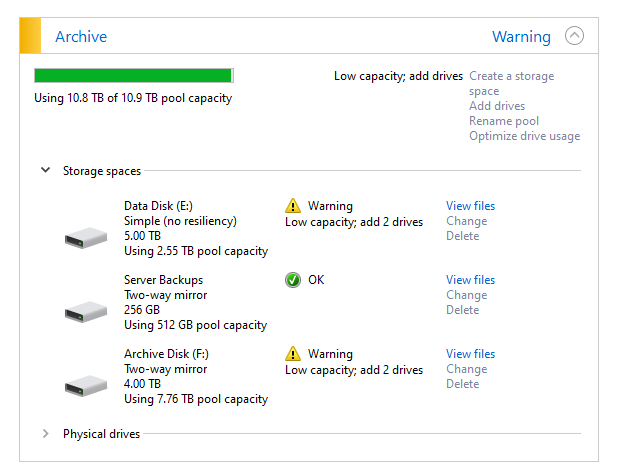Image resolution: width=618 pixels, height=476 pixels.
Task: Collapse the Storage spaces section
Action: tap(46, 170)
